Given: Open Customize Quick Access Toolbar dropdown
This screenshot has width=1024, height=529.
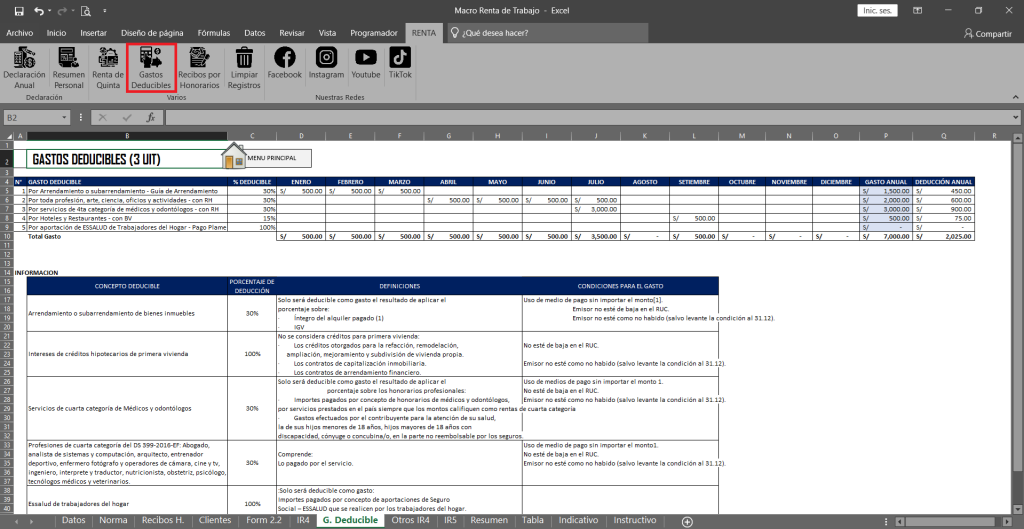Looking at the screenshot, I should [104, 11].
